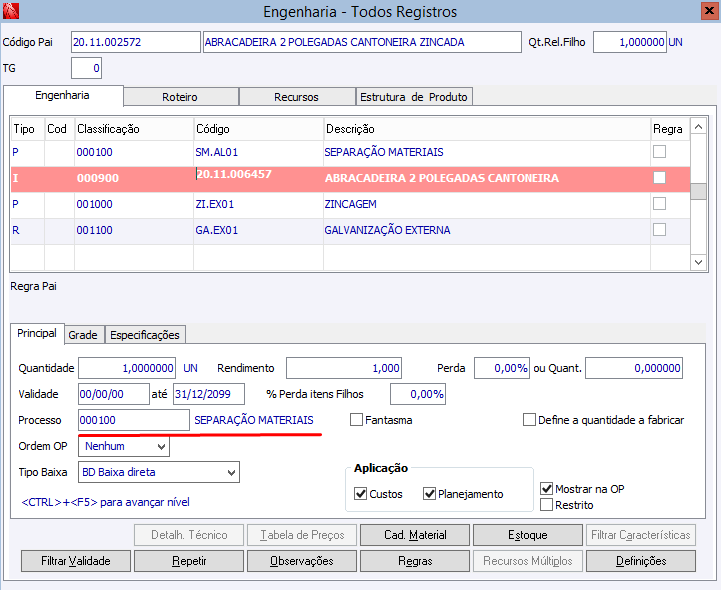Uncheck the Custos checkbox
Screen dimensions: 721x590
click(360, 493)
